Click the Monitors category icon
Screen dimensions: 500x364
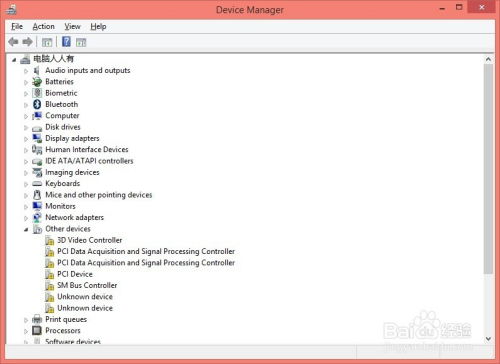[x=37, y=206]
